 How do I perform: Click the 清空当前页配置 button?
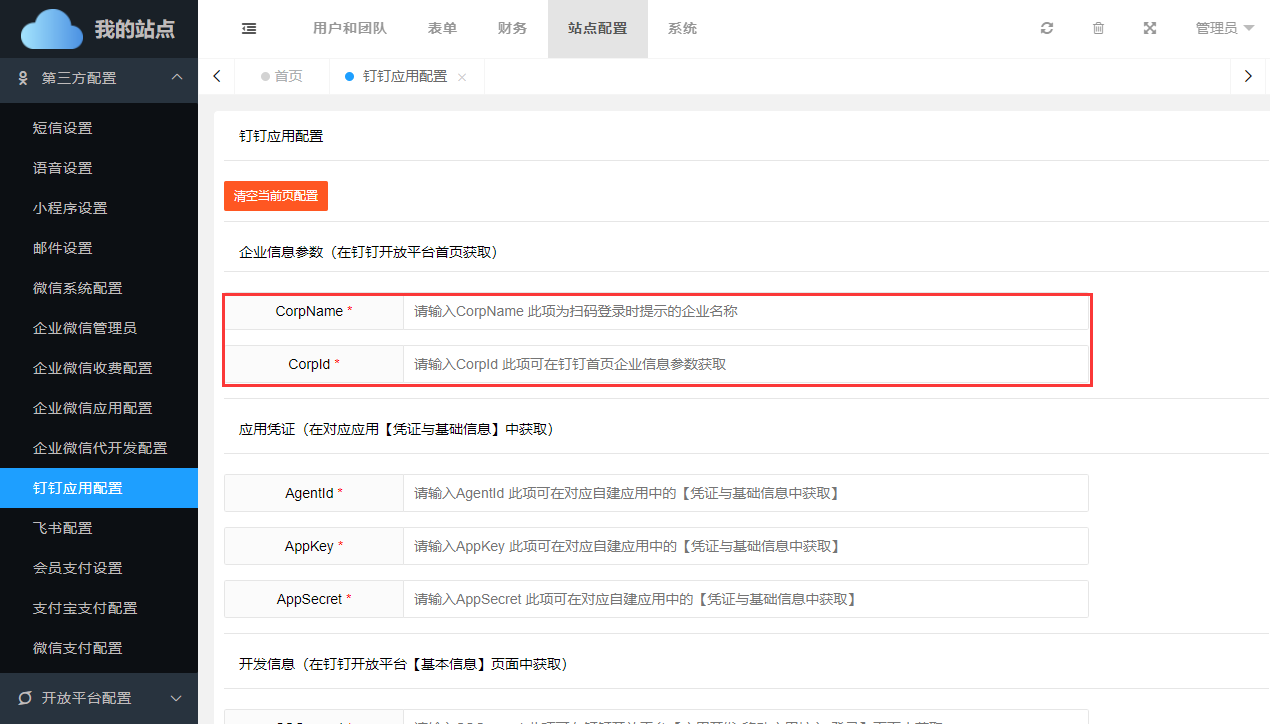tap(276, 196)
